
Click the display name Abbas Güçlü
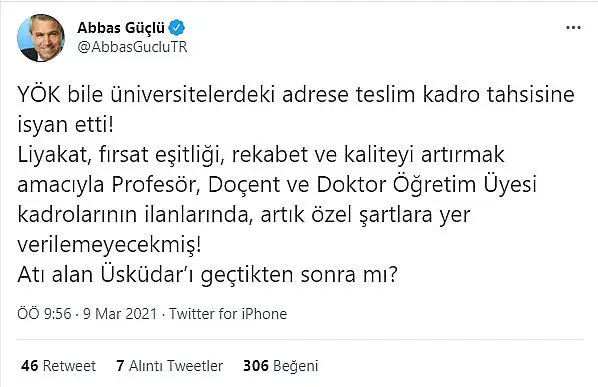(121, 28)
